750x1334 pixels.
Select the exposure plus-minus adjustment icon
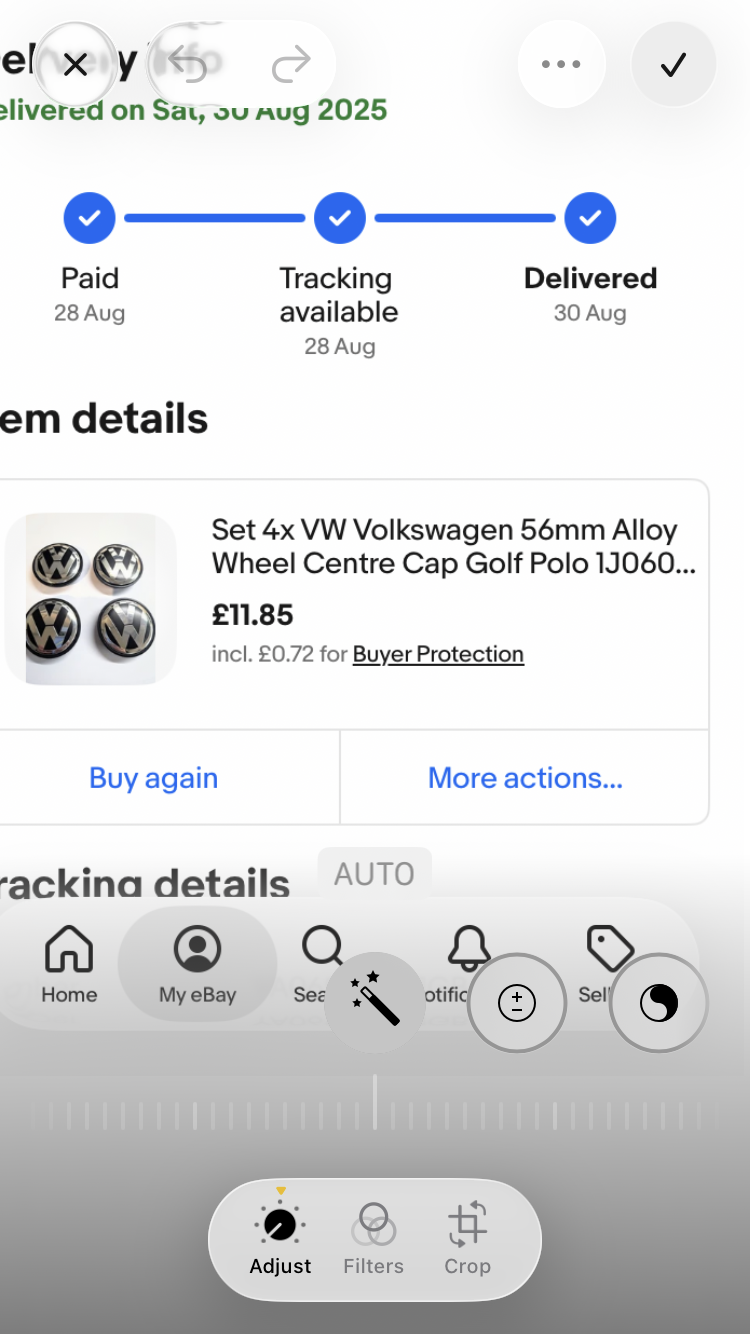(x=517, y=1002)
